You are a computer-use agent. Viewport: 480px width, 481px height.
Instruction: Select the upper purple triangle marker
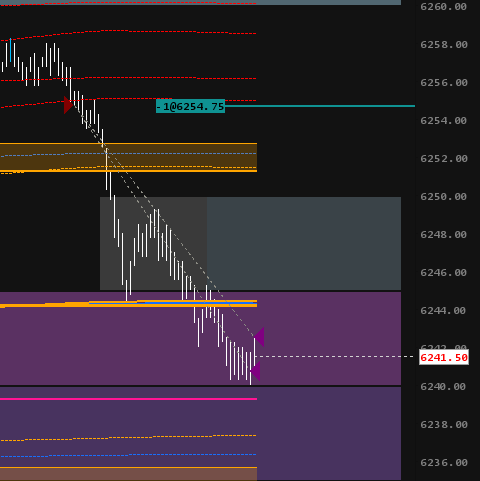point(259,337)
